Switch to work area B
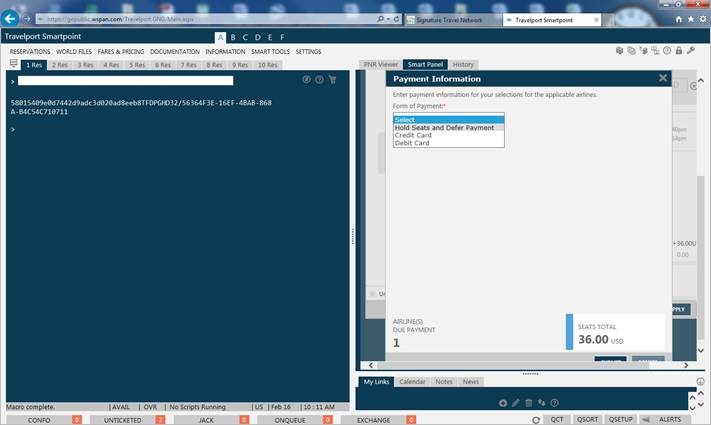This screenshot has width=711, height=425. tap(233, 37)
